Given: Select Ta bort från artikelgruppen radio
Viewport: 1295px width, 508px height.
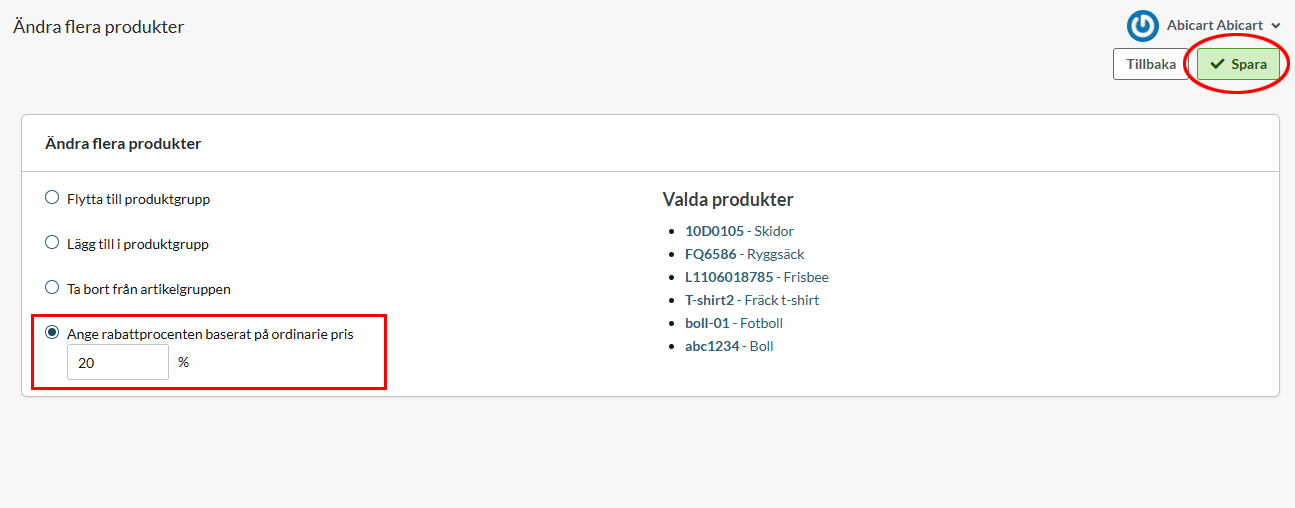Looking at the screenshot, I should (52, 288).
